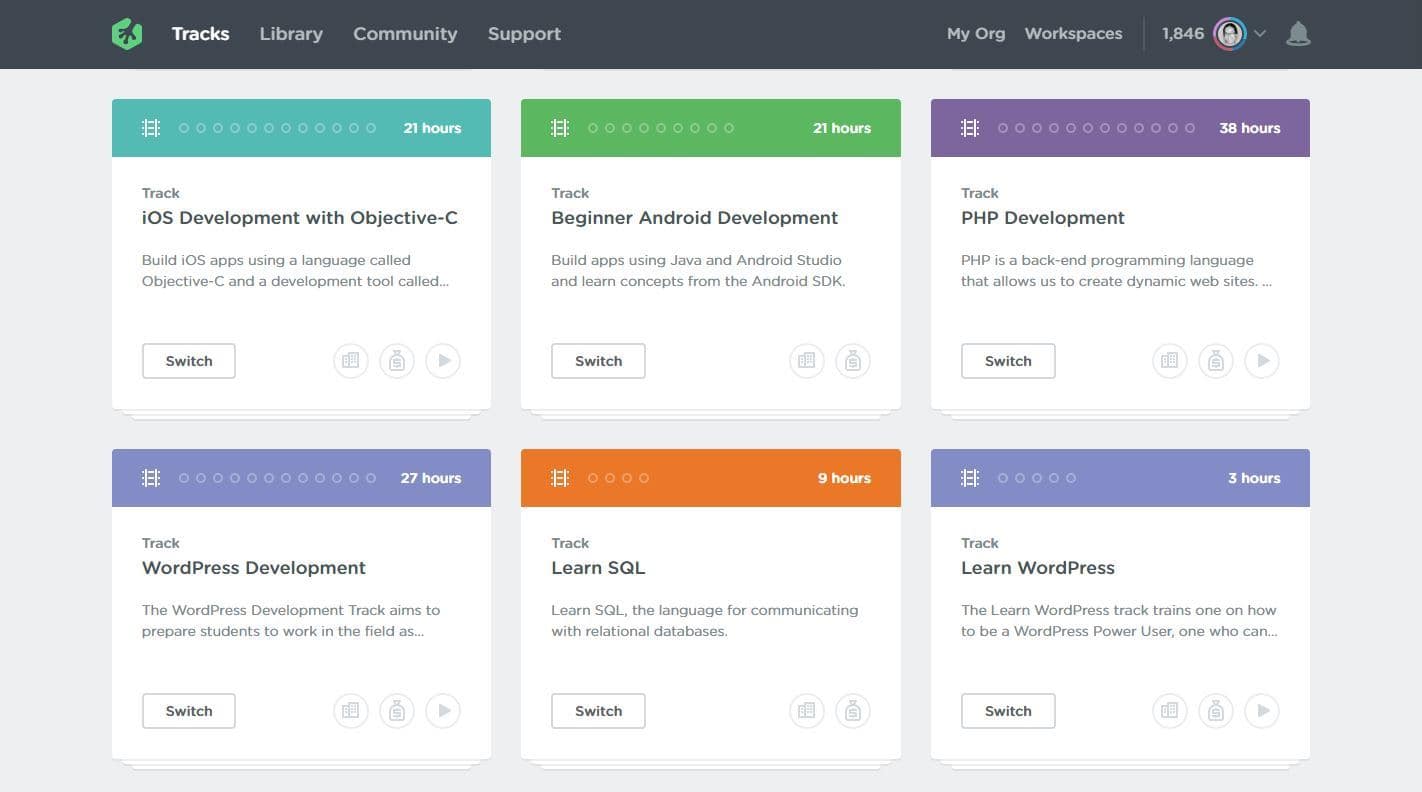Click track icon in iOS Development teal header
Viewport: 1422px width, 792px height.
pos(151,128)
